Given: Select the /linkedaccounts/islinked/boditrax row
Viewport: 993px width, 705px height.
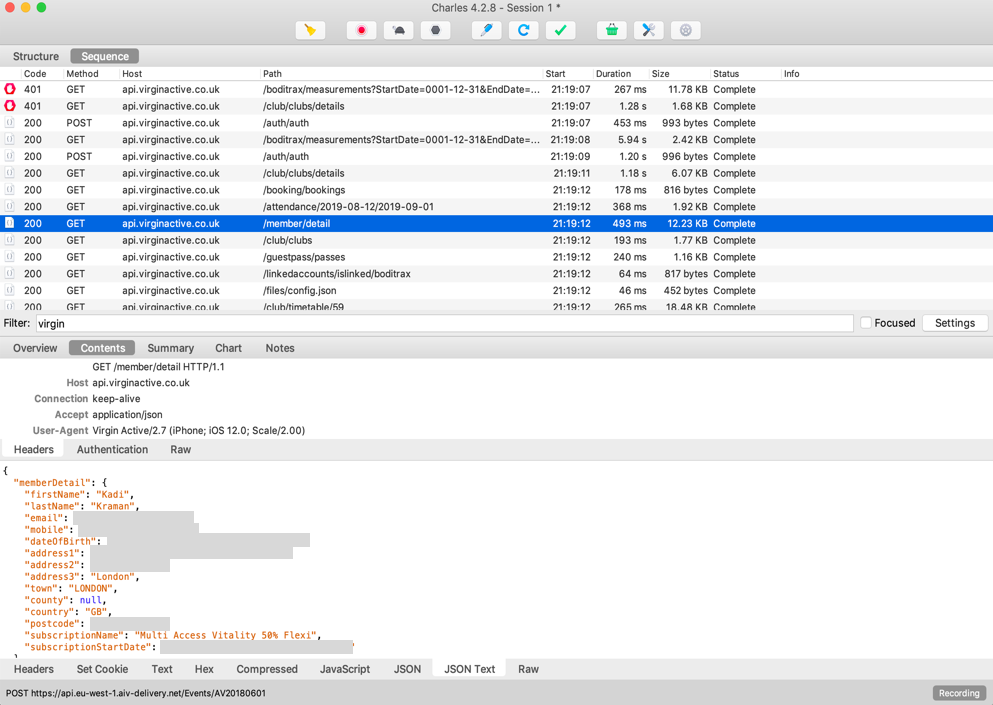Looking at the screenshot, I should (496, 274).
